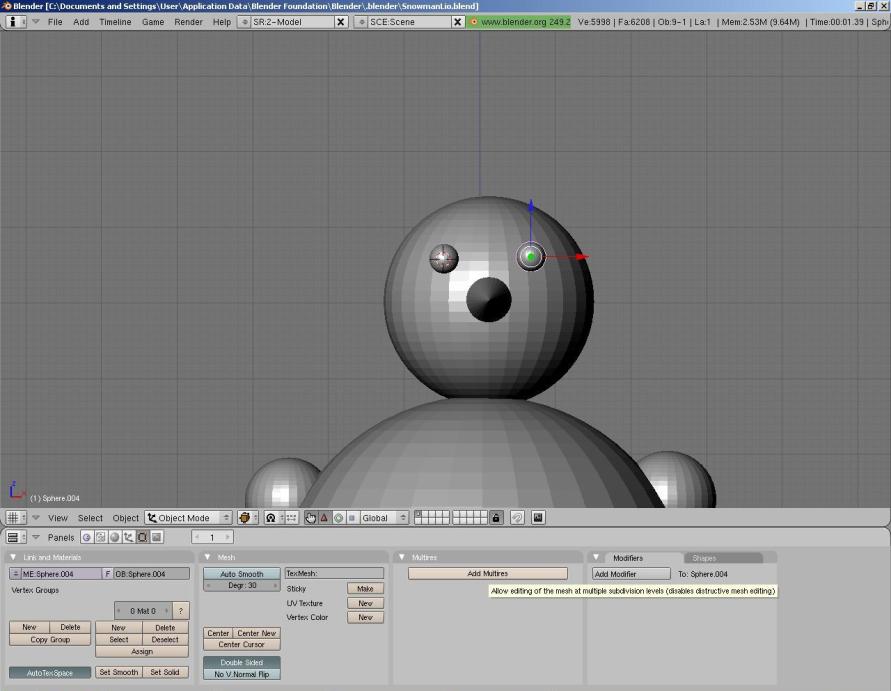This screenshot has height=691, width=891.
Task: Click the Logic buttons Pac-man icon
Action: [x=88, y=537]
